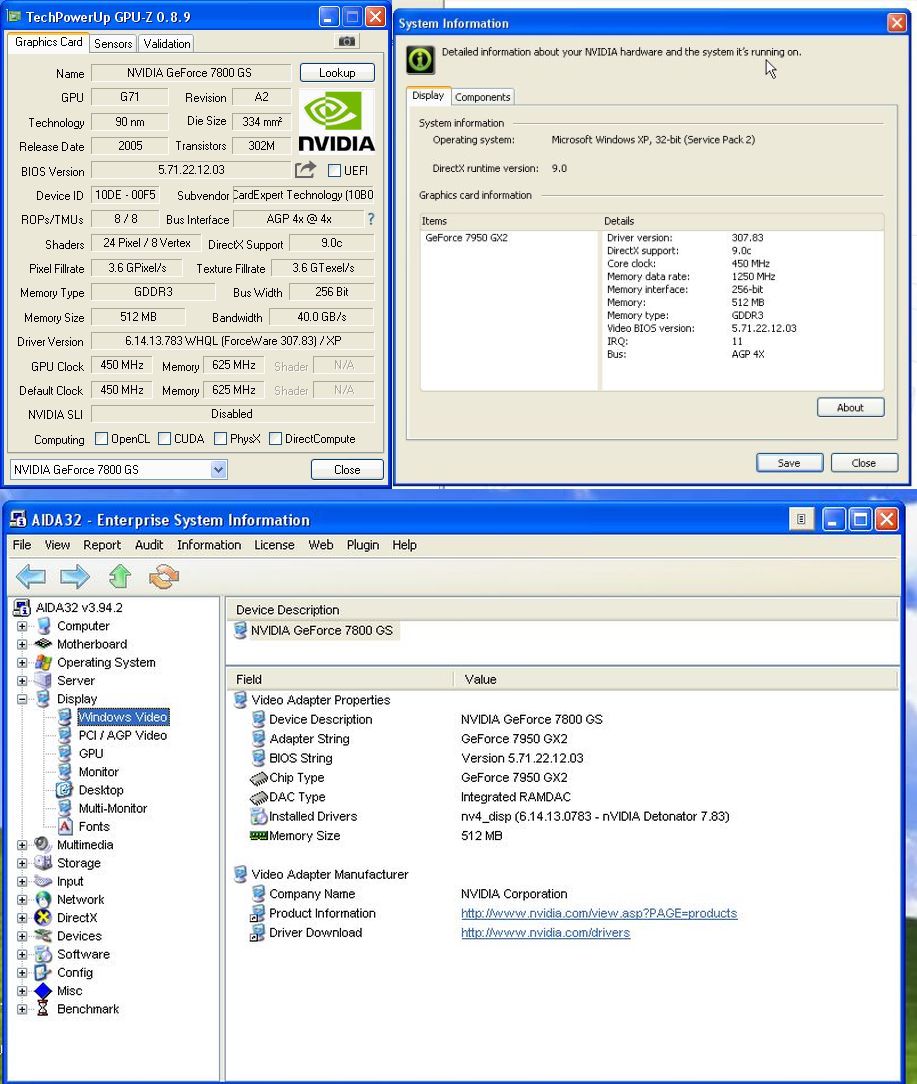
Task: Click the BIOS Version field in GPU-Z
Action: (191, 170)
